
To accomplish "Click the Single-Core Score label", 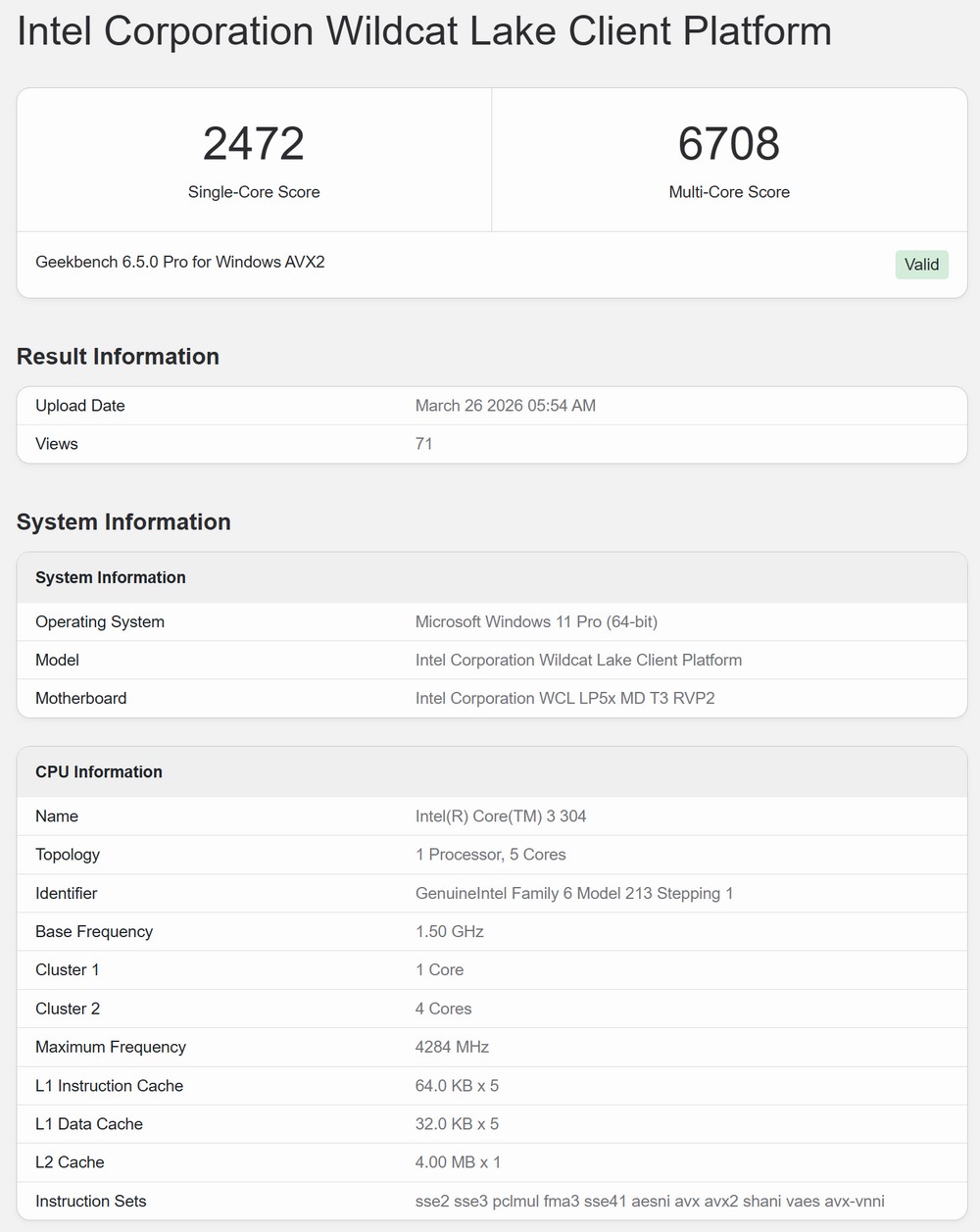I will coord(254,192).
